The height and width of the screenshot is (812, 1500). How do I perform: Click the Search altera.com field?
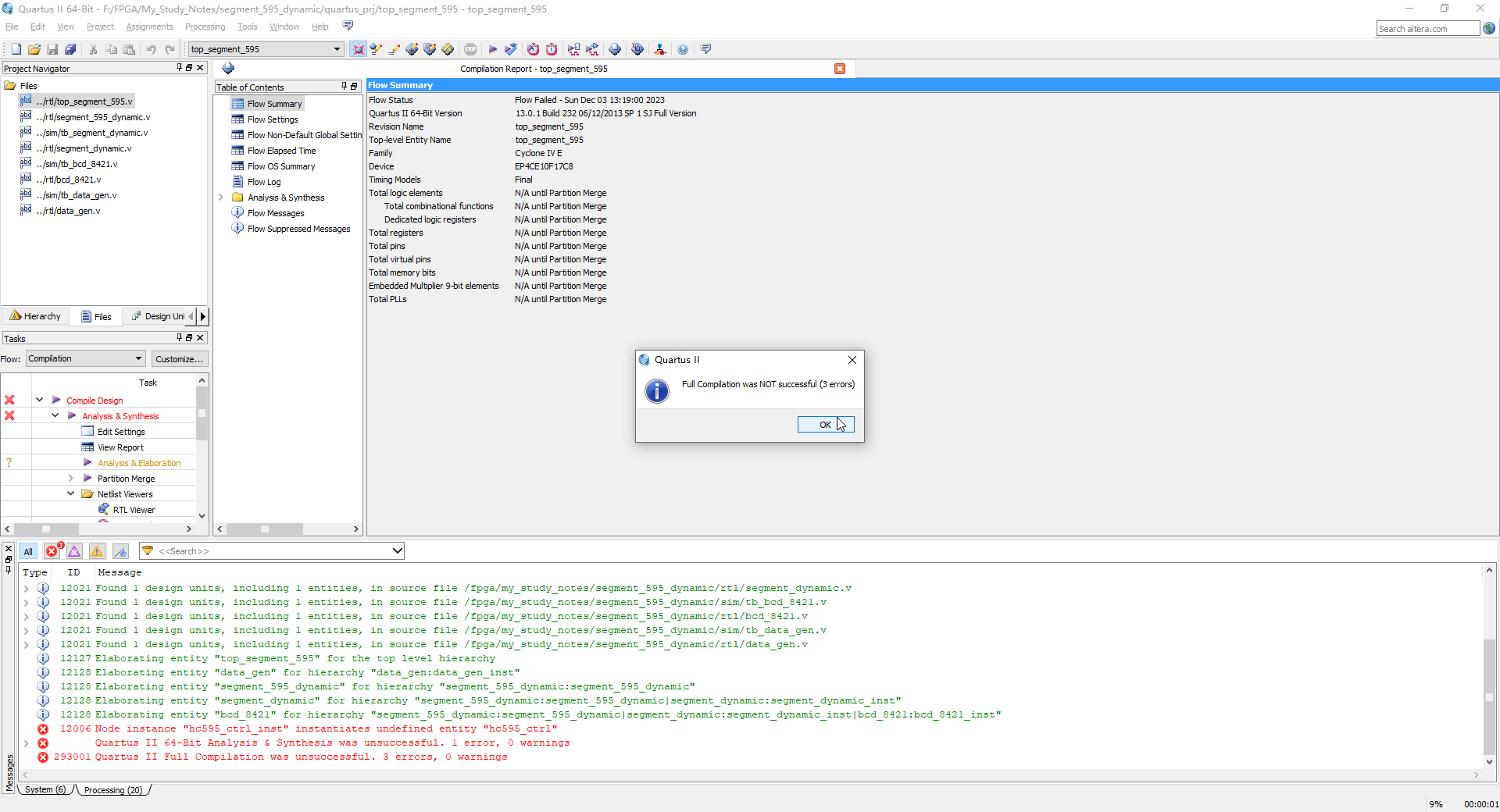pyautogui.click(x=1427, y=29)
